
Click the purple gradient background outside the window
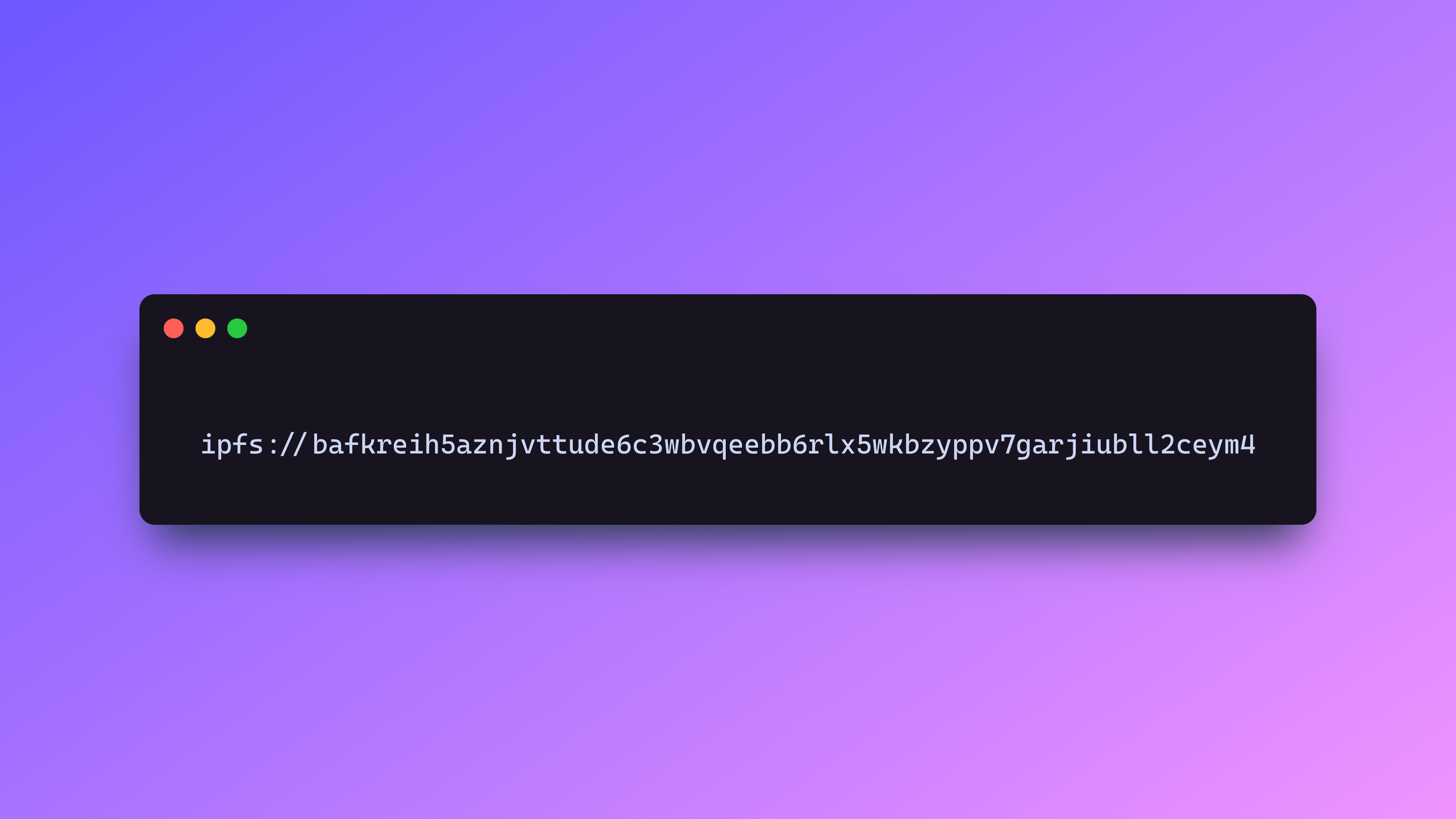(x=728, y=141)
